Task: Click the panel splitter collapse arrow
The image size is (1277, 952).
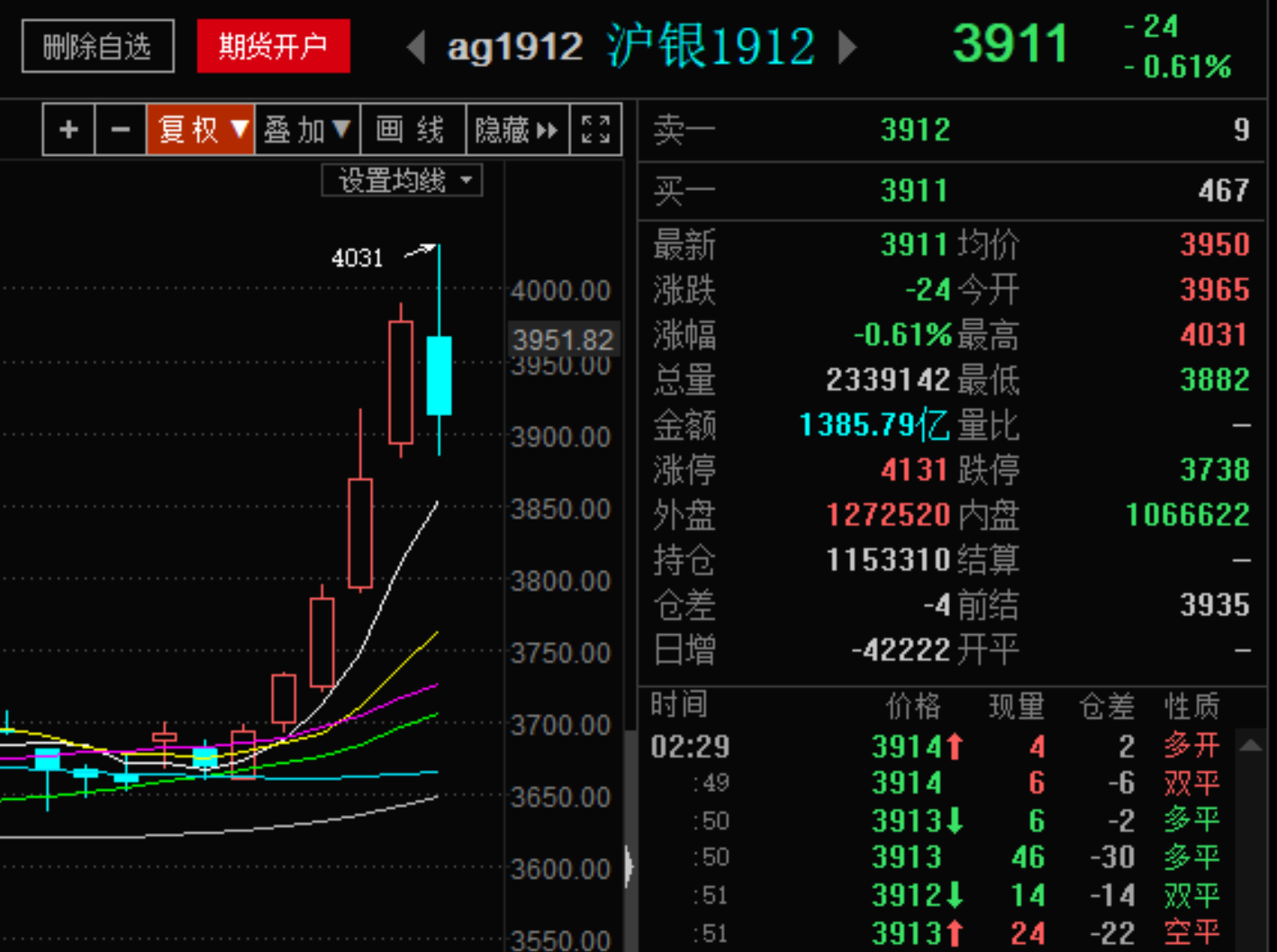Action: pyautogui.click(x=629, y=866)
